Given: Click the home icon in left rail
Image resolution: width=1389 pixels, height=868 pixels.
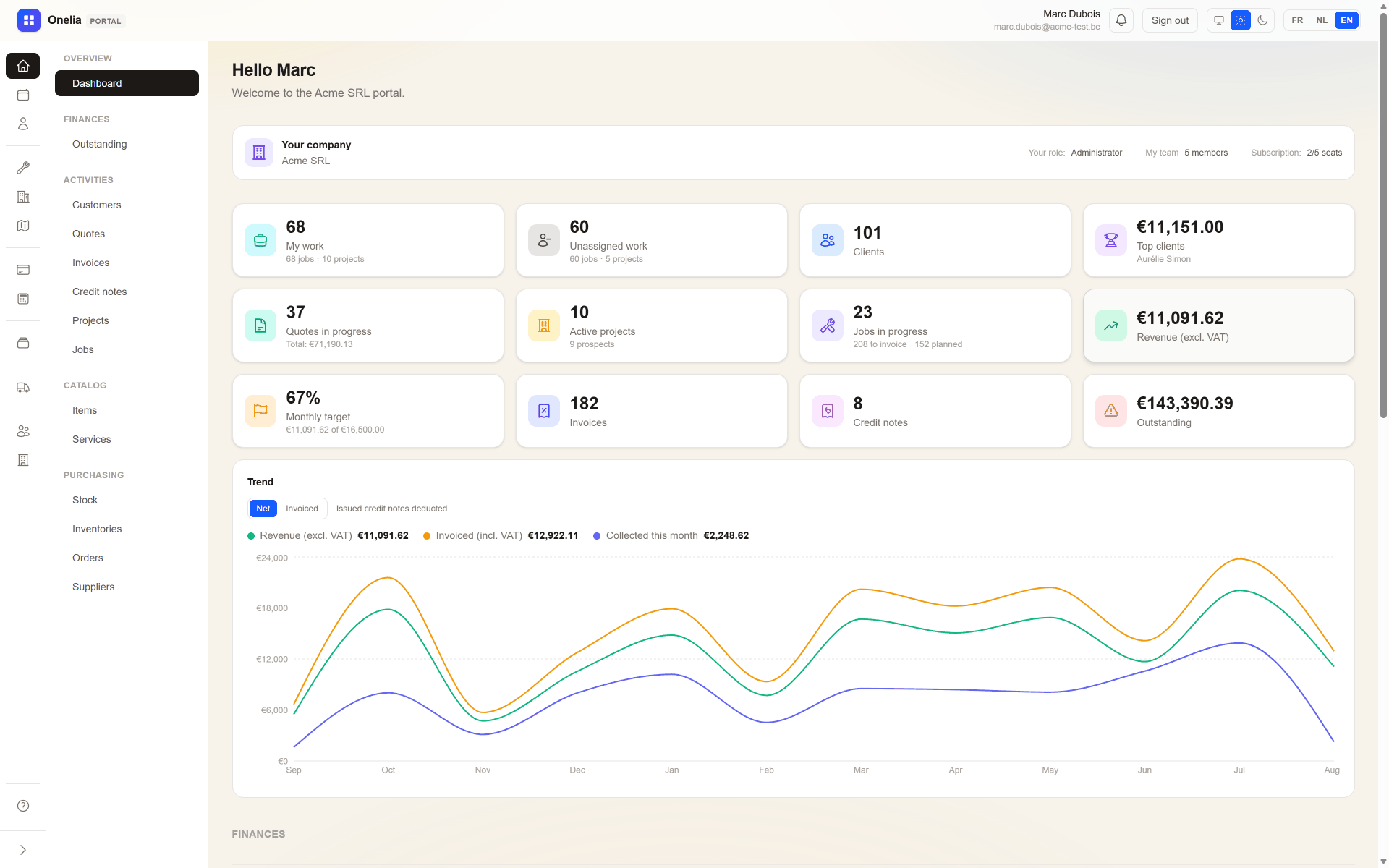Looking at the screenshot, I should pyautogui.click(x=23, y=66).
